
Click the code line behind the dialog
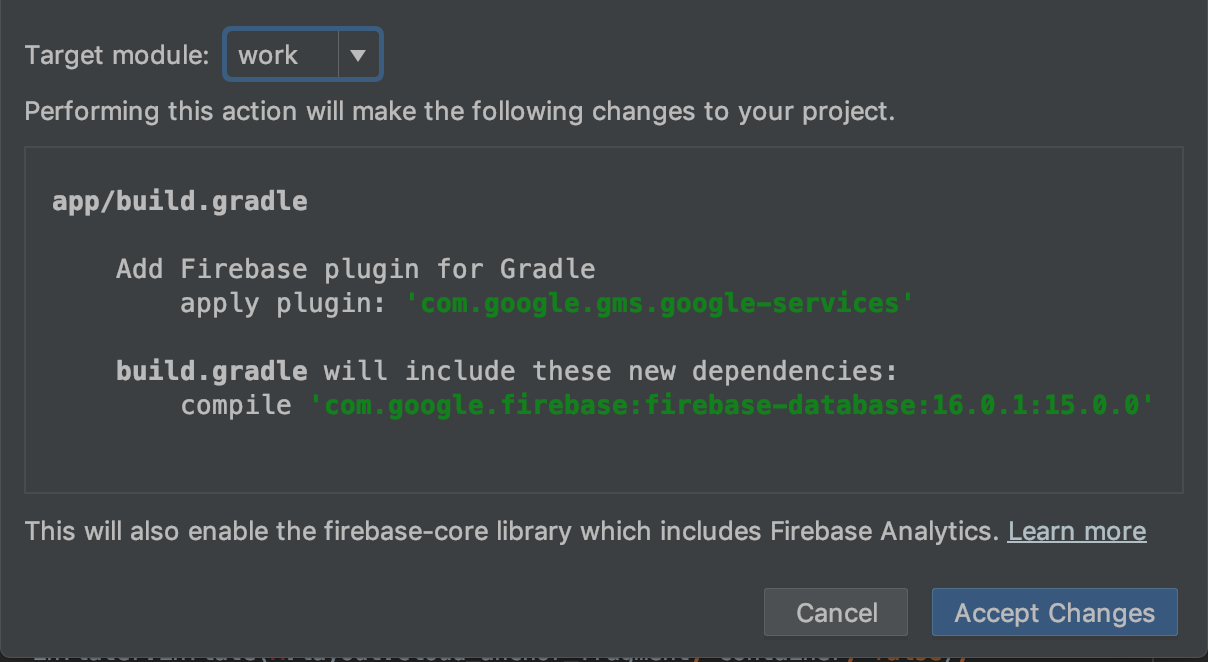click(400, 655)
